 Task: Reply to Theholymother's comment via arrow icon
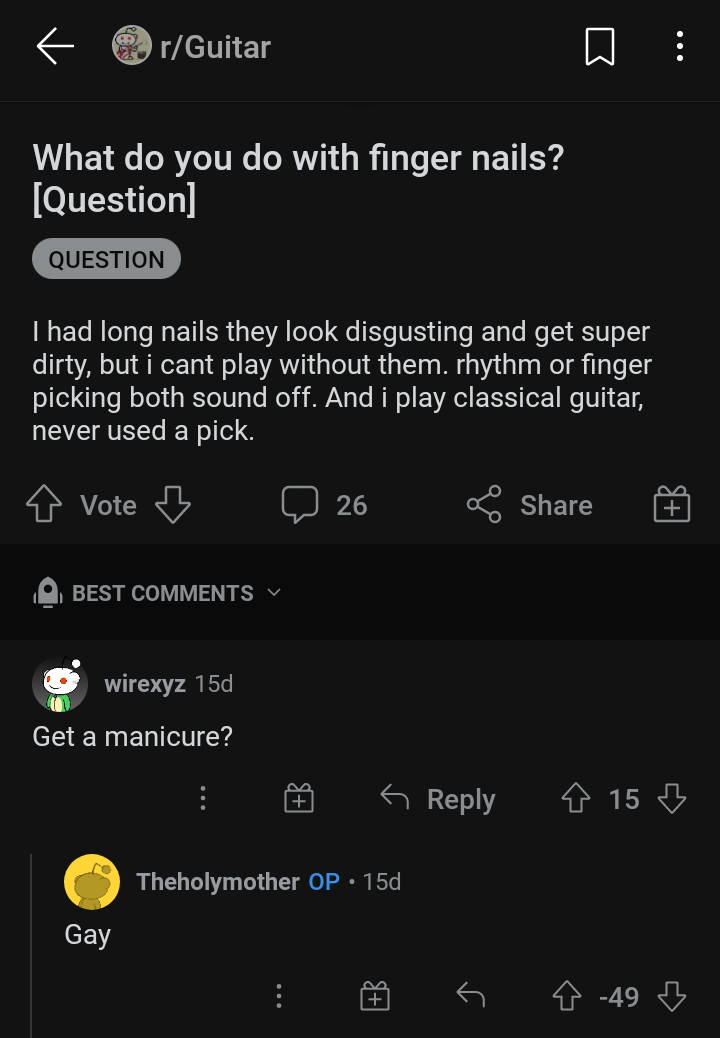point(470,995)
